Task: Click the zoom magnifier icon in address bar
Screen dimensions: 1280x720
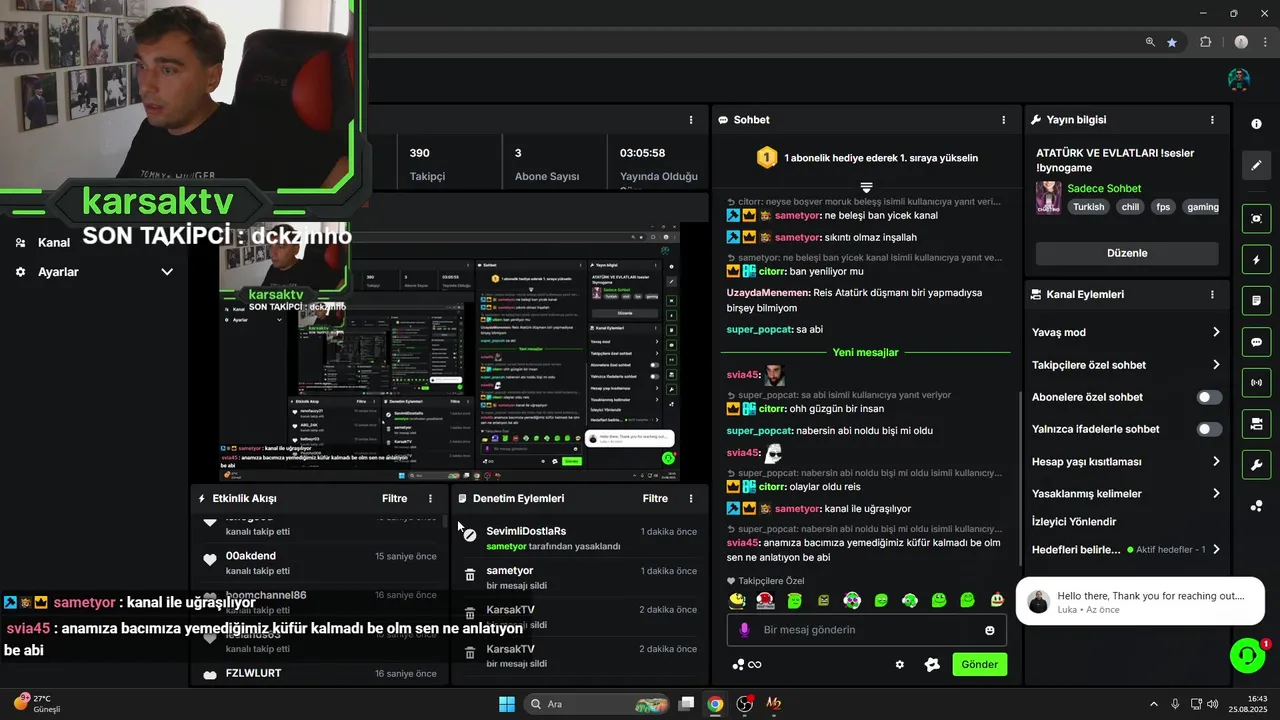Action: [1151, 42]
